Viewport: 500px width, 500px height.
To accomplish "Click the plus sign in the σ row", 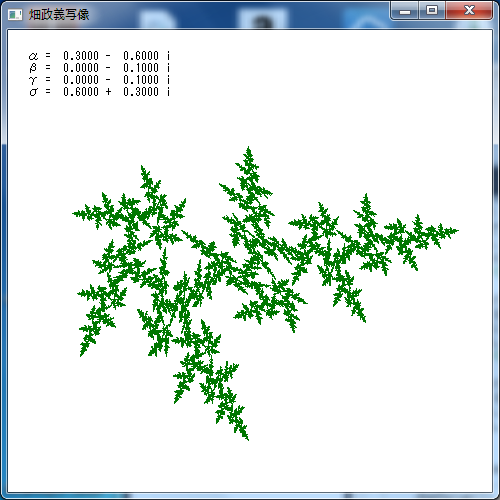I will 108,92.
